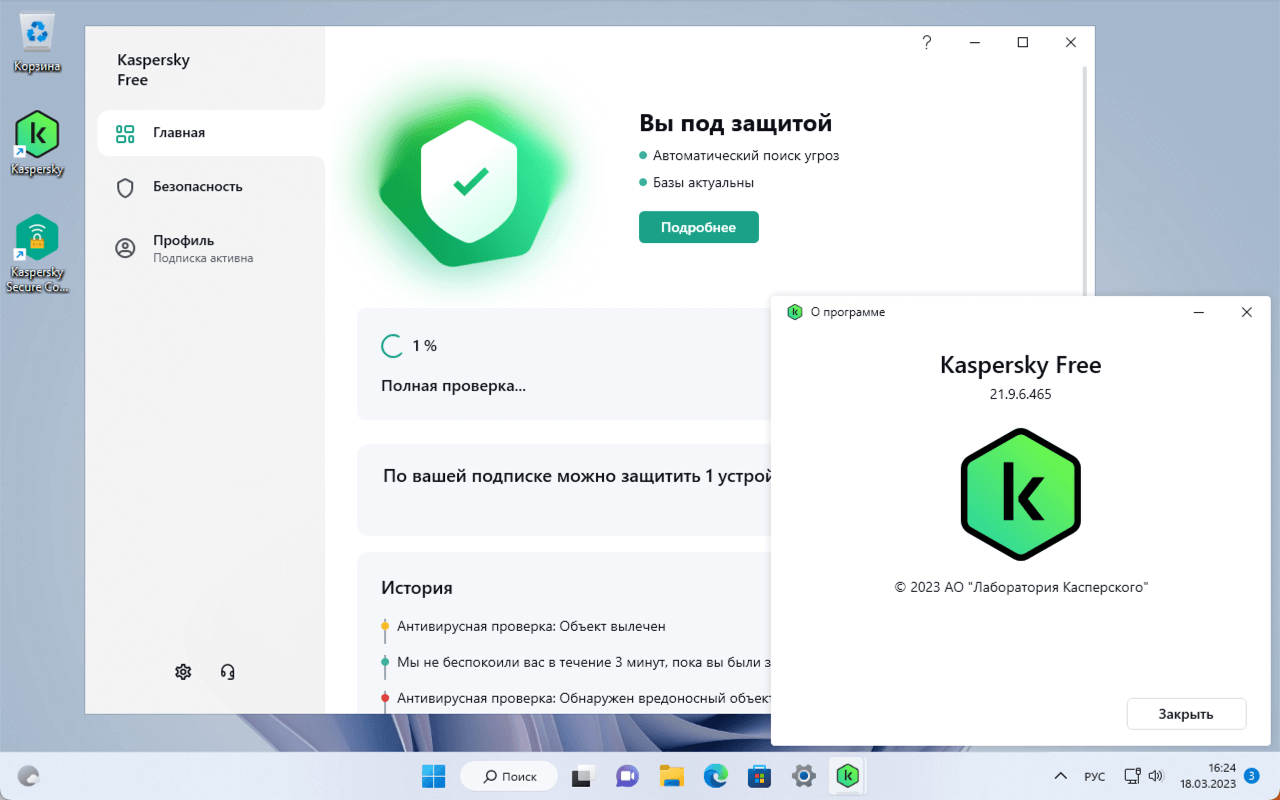Click the large Kaspersky logo in About dialog
Viewport: 1280px width, 800px height.
(x=1021, y=494)
